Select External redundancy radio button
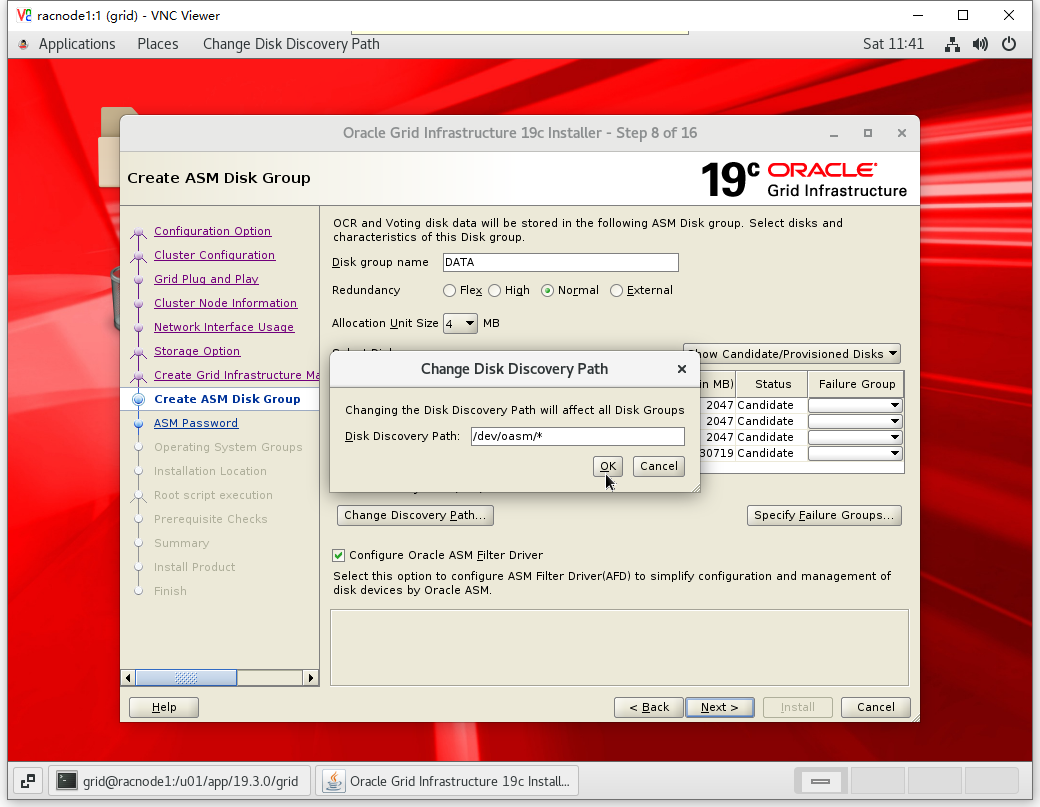Screen dimensions: 1040x807 617,290
